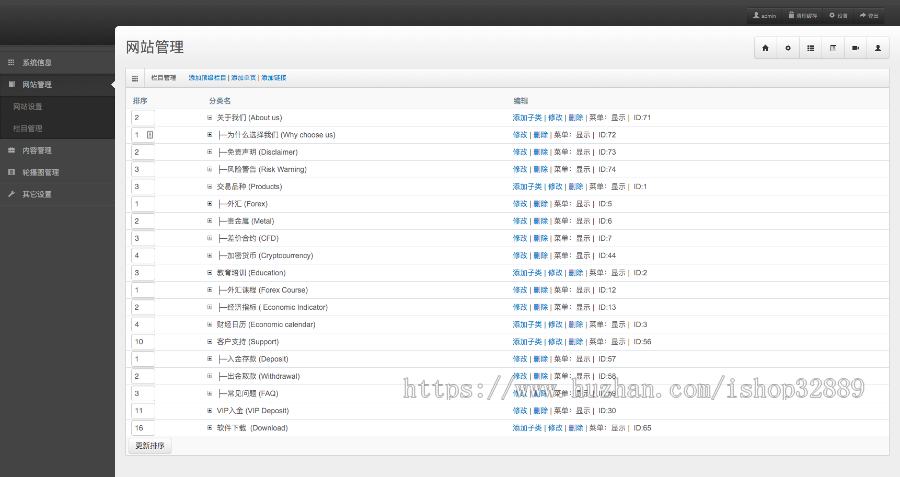The image size is (900, 477).
Task: Click the sort order field for Support row
Action: [143, 342]
